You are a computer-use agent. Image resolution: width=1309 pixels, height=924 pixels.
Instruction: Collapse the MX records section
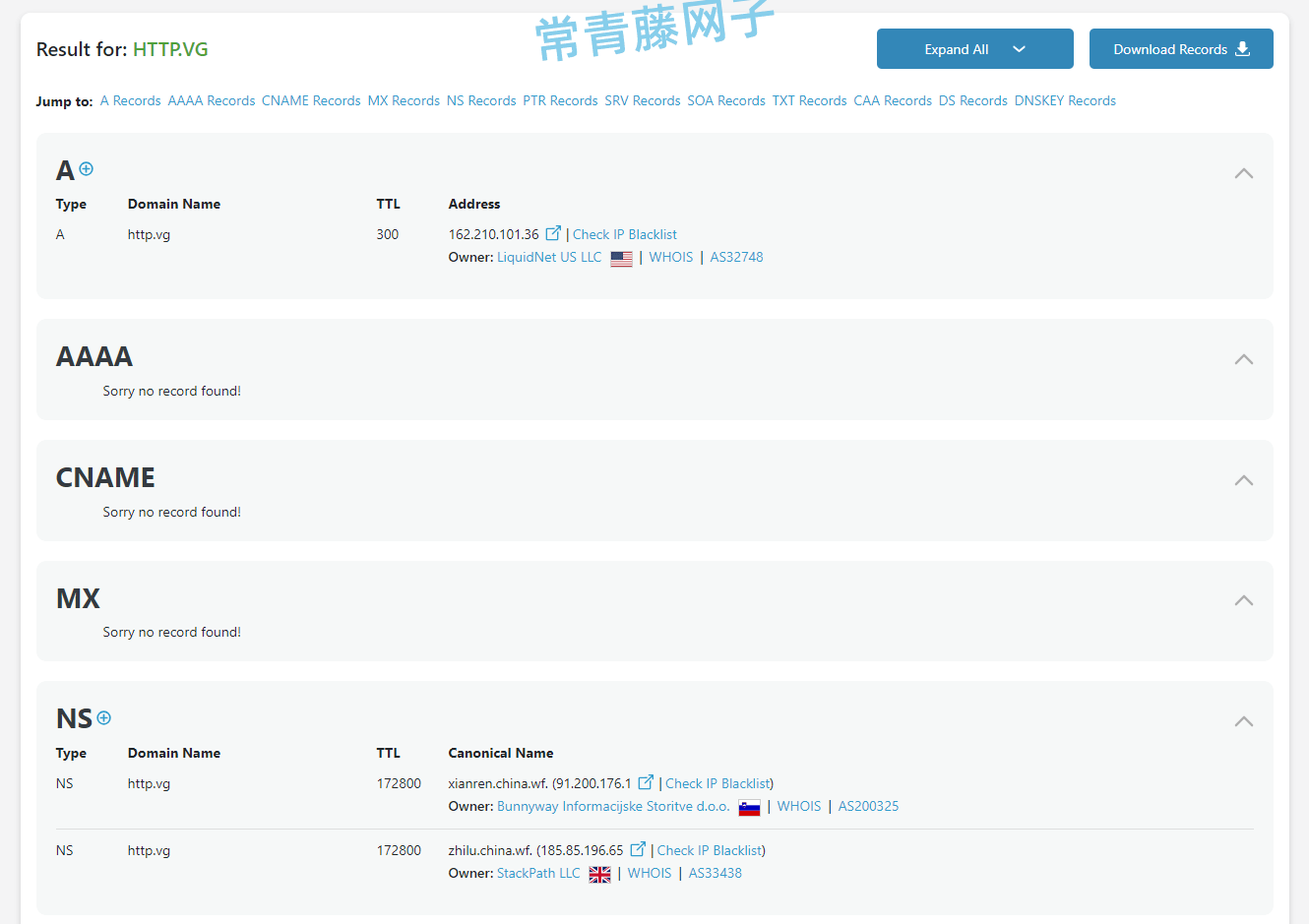(1243, 600)
